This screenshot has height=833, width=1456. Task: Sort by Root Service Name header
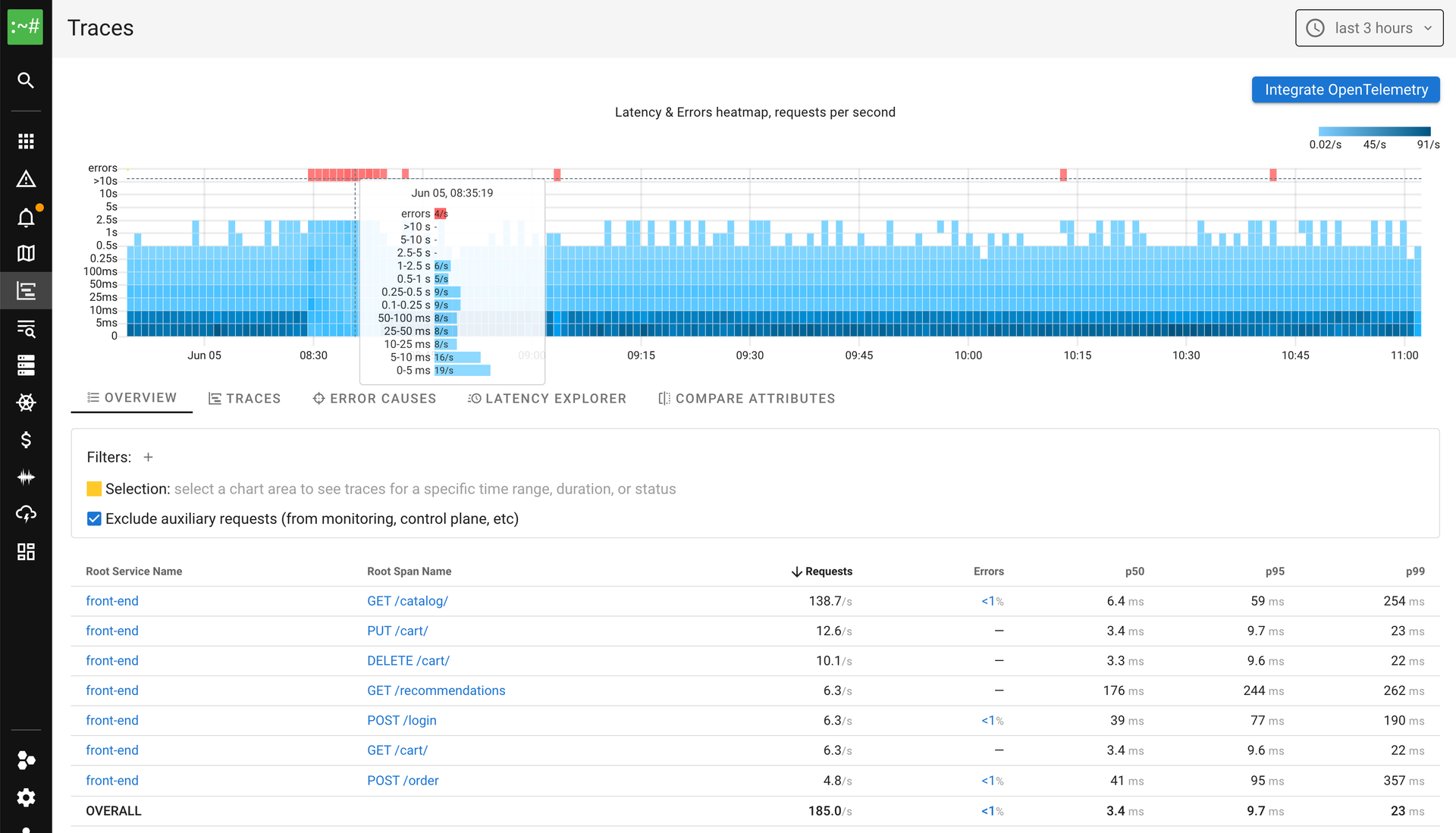coord(133,572)
